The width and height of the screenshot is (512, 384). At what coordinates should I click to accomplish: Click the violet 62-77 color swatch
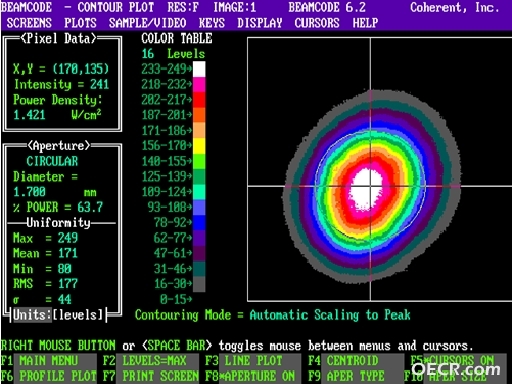(x=199, y=238)
